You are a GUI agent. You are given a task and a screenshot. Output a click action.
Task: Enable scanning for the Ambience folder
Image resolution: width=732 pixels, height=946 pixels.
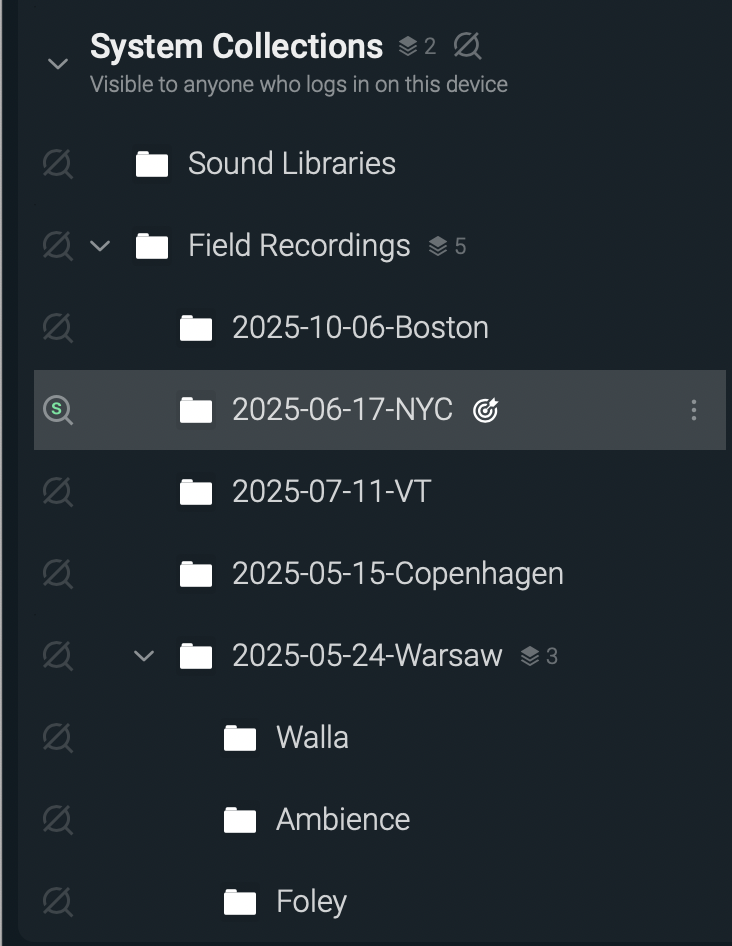58,819
